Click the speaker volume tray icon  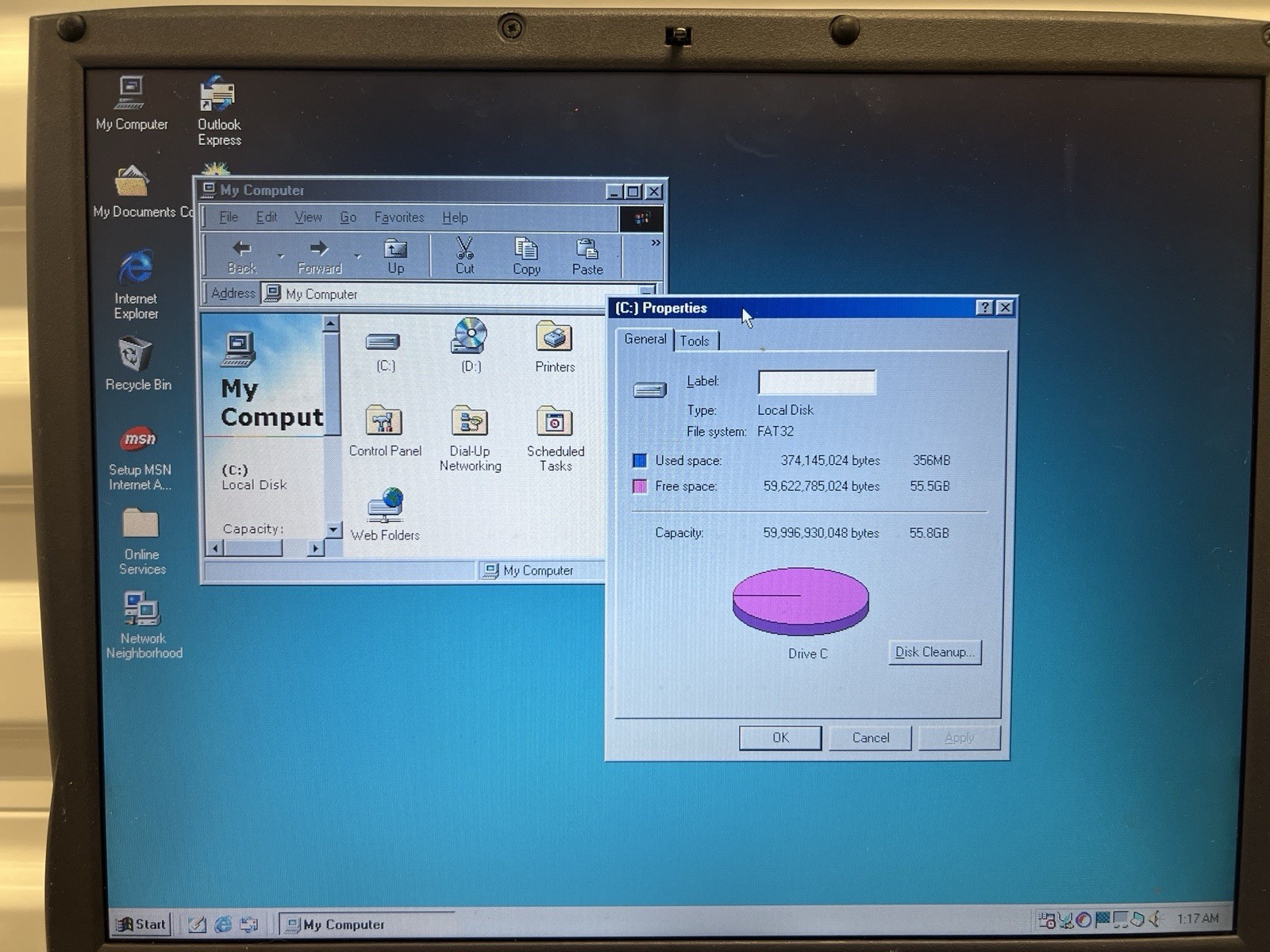pos(1156,919)
